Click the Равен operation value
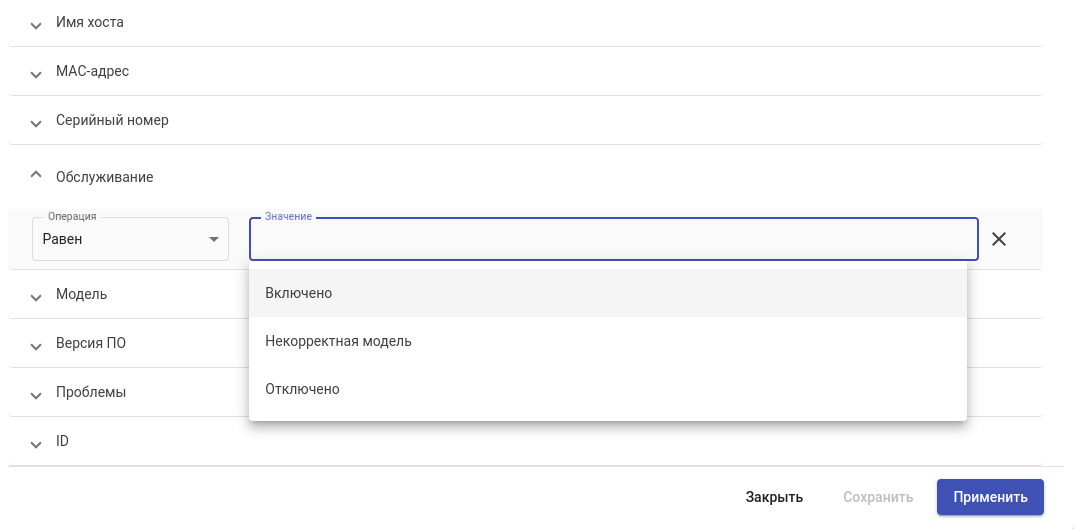 (x=63, y=240)
